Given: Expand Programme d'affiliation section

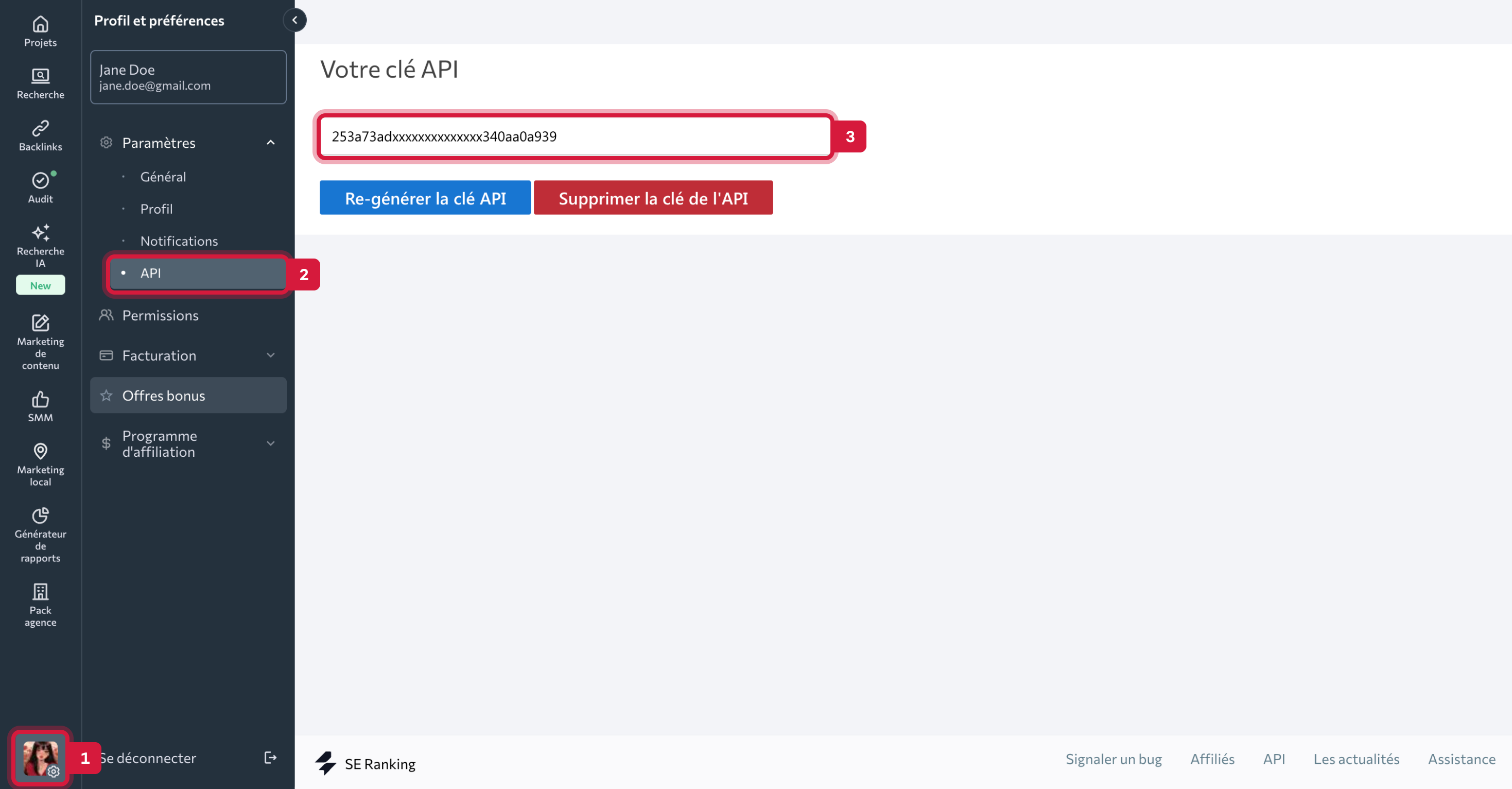Looking at the screenshot, I should pyautogui.click(x=271, y=444).
